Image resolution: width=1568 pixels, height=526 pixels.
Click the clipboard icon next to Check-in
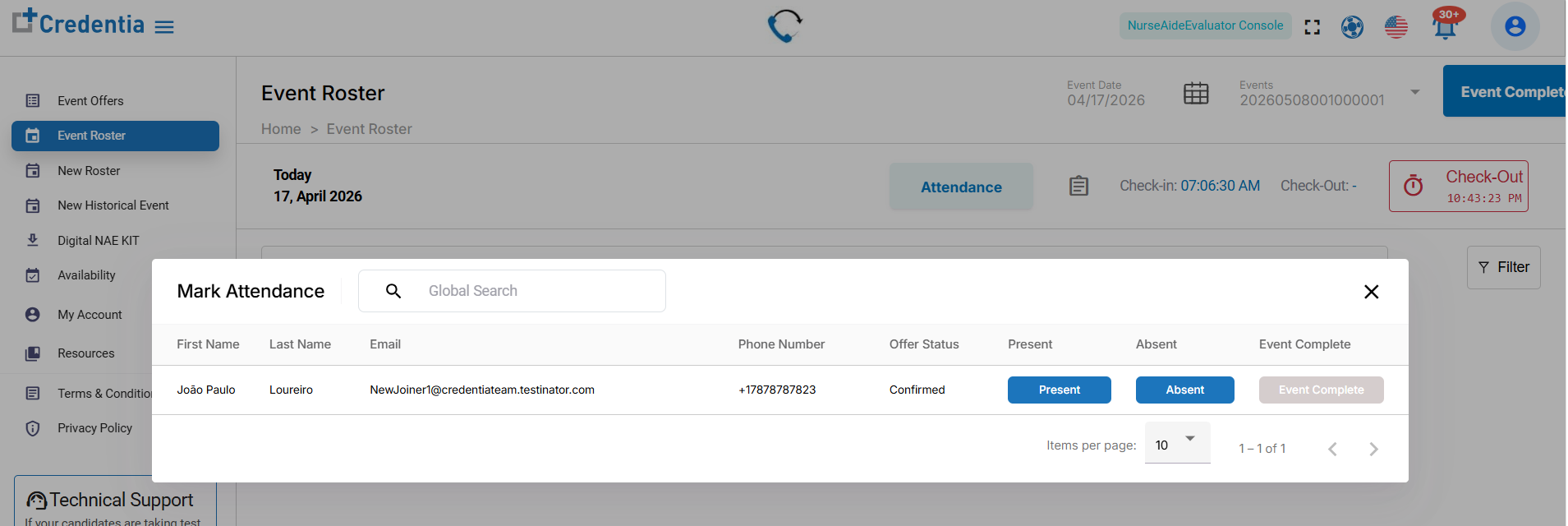[x=1079, y=187]
